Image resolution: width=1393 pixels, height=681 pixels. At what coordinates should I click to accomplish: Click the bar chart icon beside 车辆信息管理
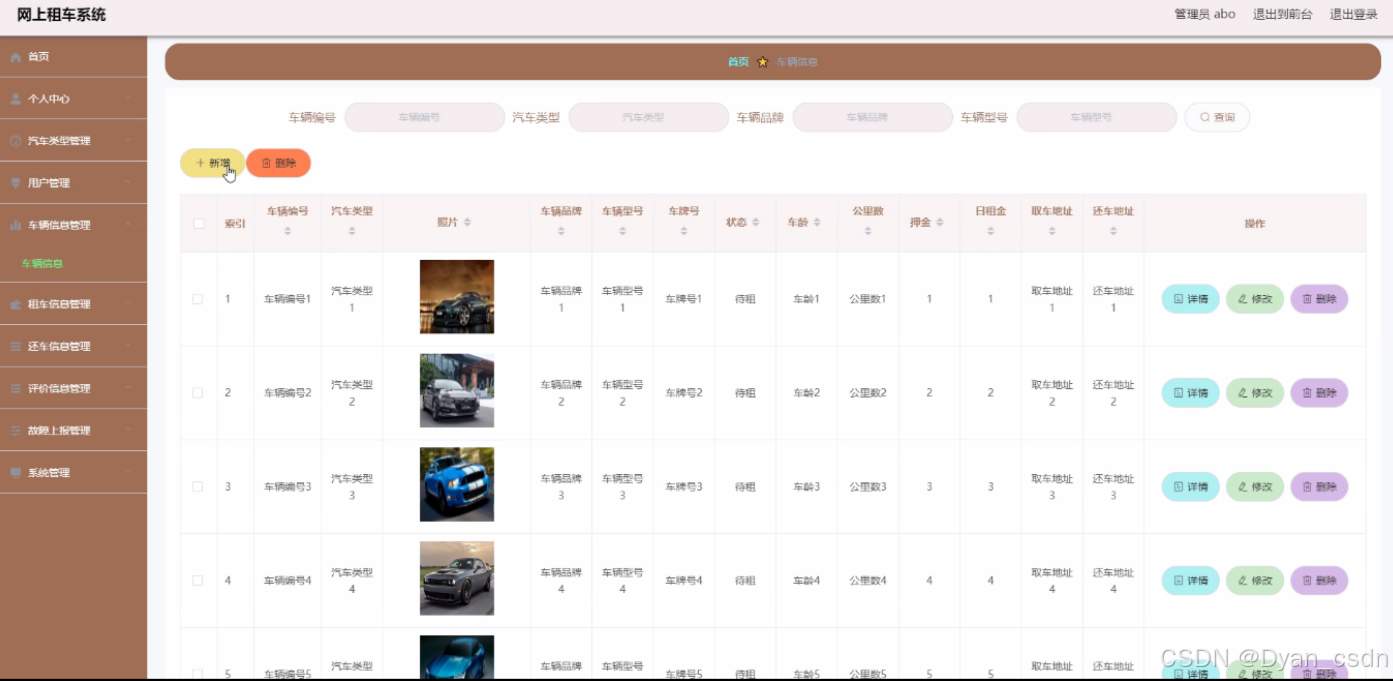[15, 225]
